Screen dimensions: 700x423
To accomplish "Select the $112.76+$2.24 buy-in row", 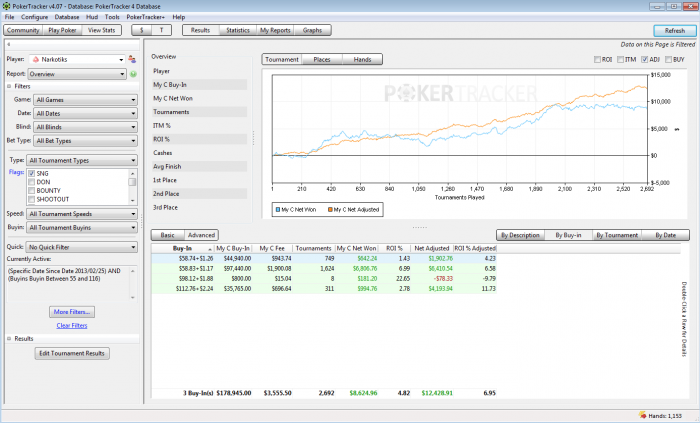I will coord(324,289).
